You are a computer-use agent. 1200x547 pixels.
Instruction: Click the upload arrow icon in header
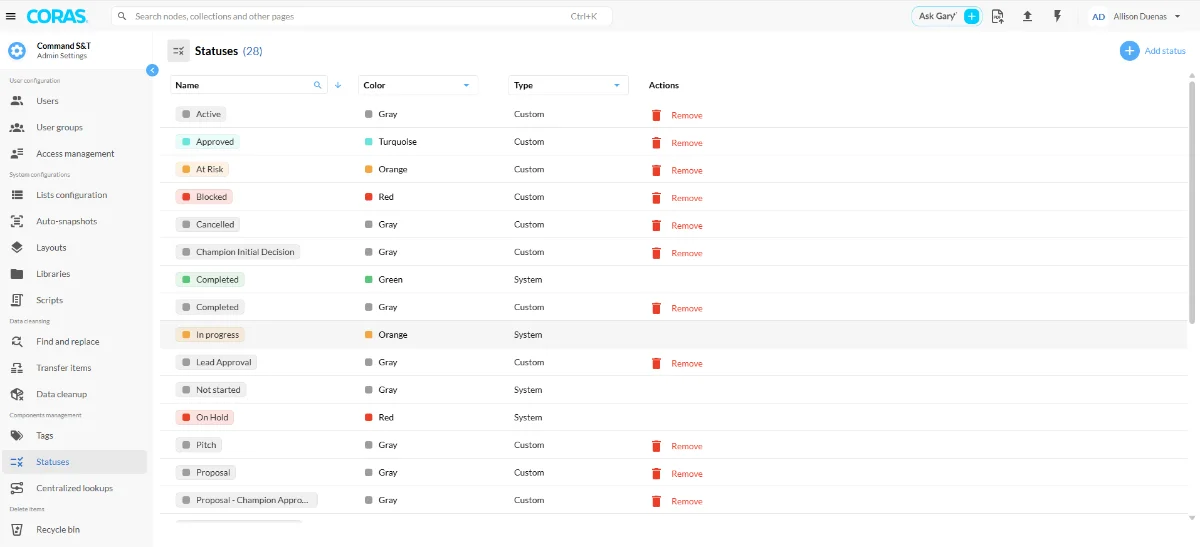(1027, 16)
